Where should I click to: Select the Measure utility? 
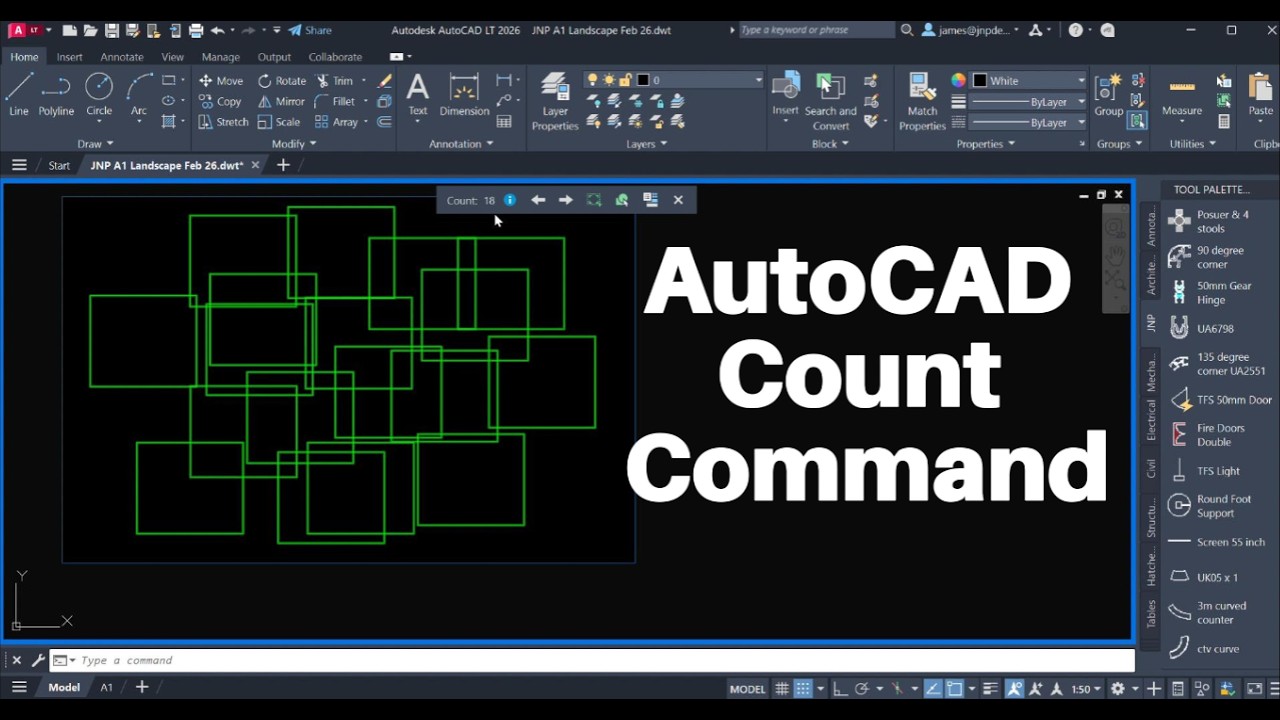point(1182,95)
